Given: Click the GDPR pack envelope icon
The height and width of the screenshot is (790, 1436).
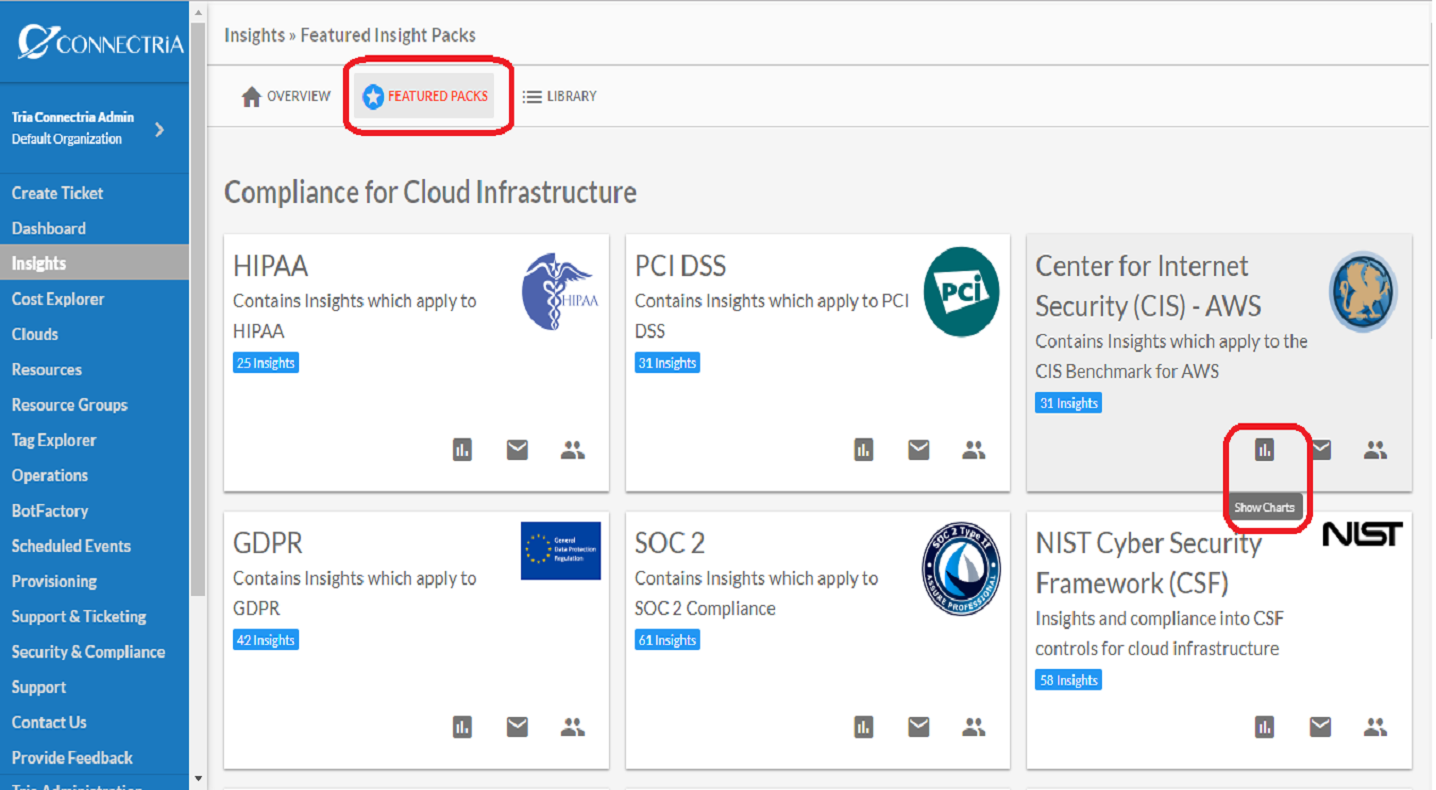Looking at the screenshot, I should click(x=517, y=727).
